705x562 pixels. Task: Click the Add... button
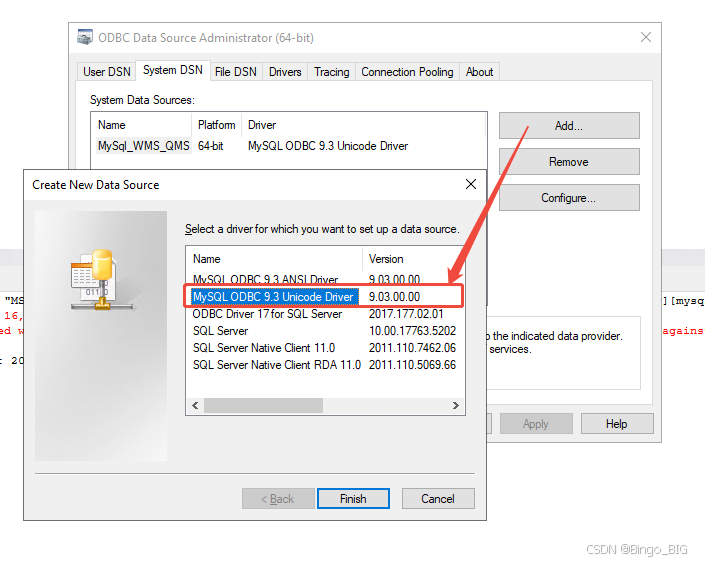pyautogui.click(x=569, y=125)
